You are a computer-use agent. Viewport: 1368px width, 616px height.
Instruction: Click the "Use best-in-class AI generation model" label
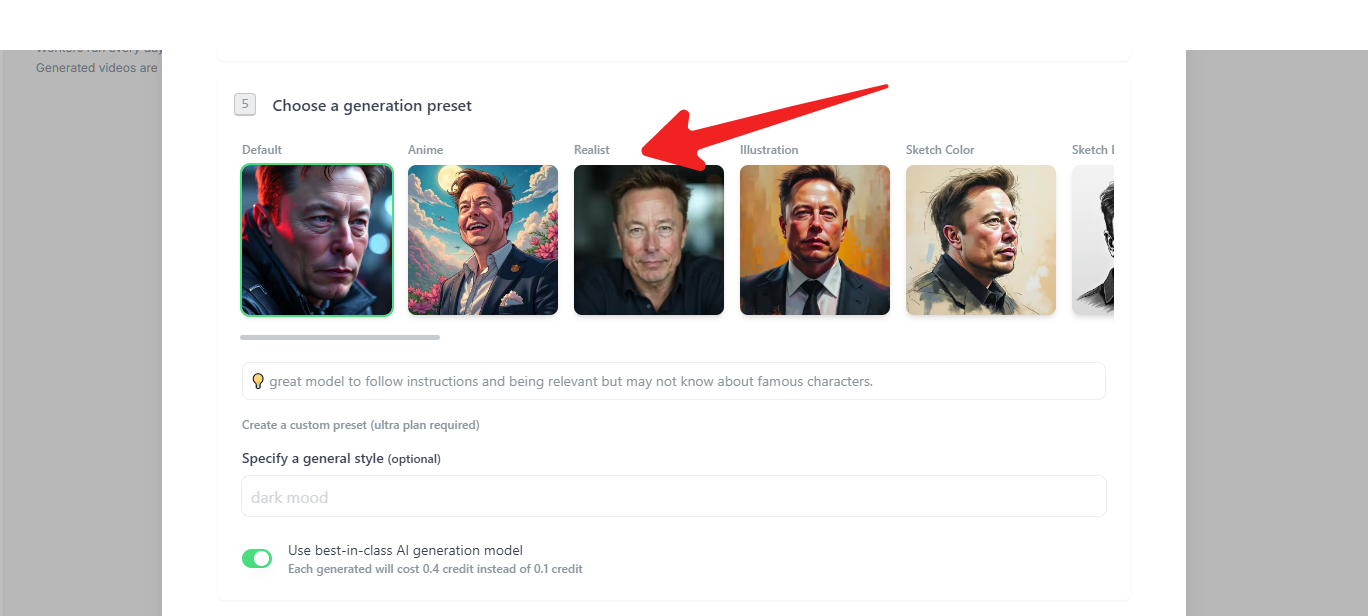click(405, 550)
